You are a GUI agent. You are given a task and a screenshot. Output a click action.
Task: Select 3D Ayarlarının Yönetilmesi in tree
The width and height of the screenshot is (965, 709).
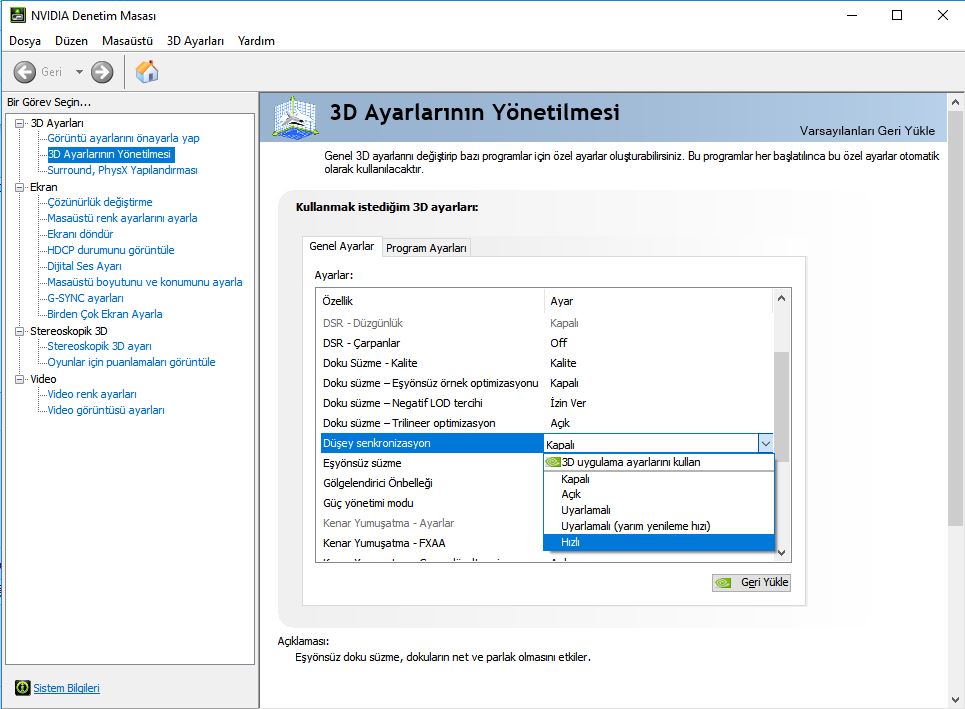110,154
